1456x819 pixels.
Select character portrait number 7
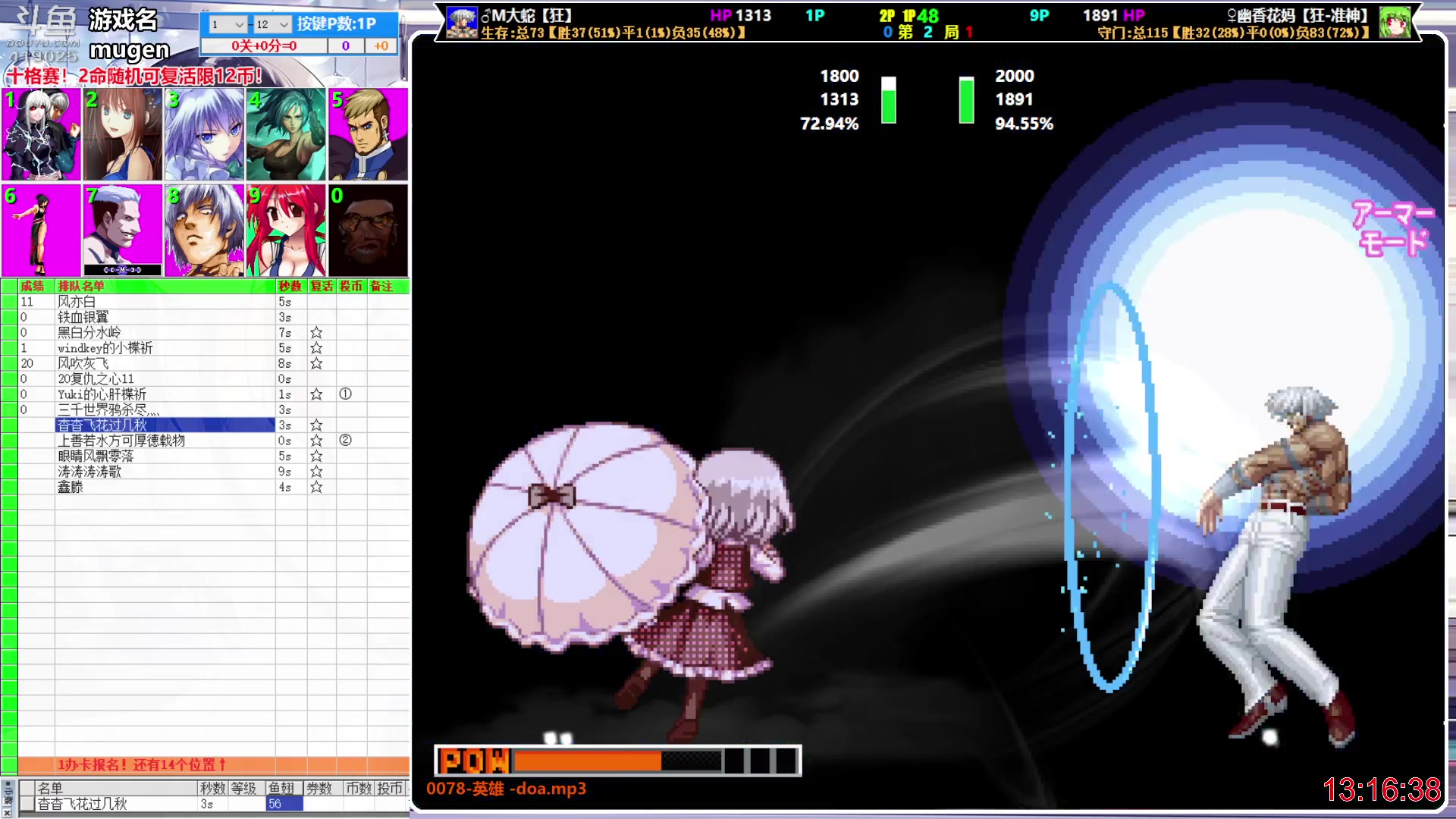click(123, 230)
